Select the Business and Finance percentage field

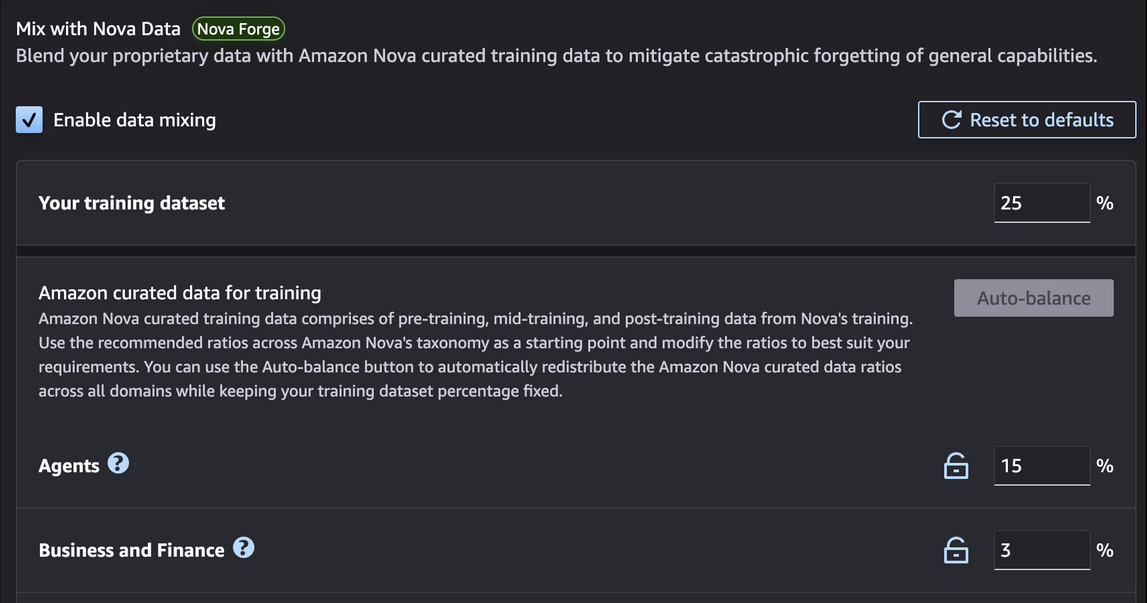coord(1041,550)
